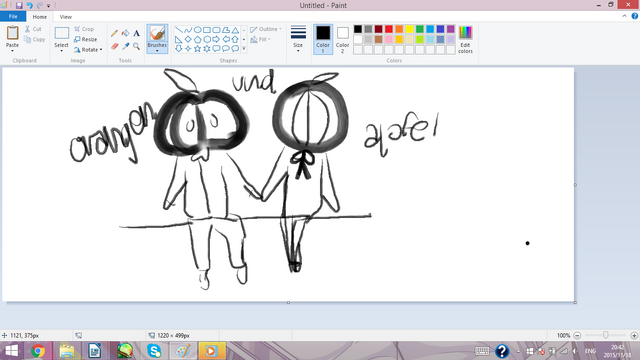The image size is (640, 360).
Task: Click the Copy button
Action: point(35,40)
